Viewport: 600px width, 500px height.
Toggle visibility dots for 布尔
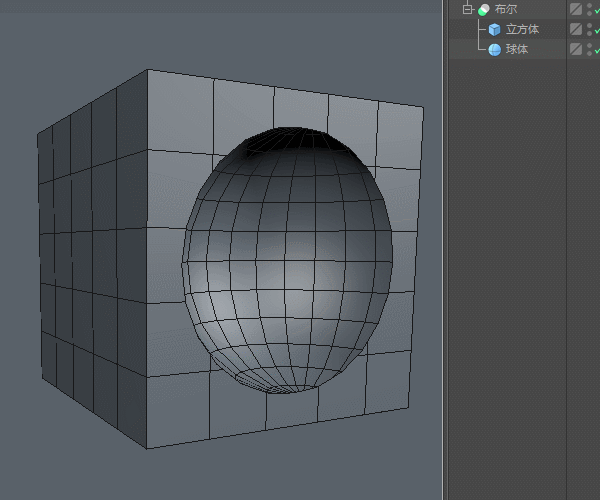[589, 9]
